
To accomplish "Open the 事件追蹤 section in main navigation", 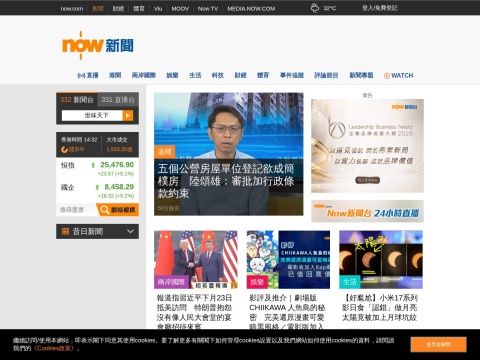I will pos(292,75).
